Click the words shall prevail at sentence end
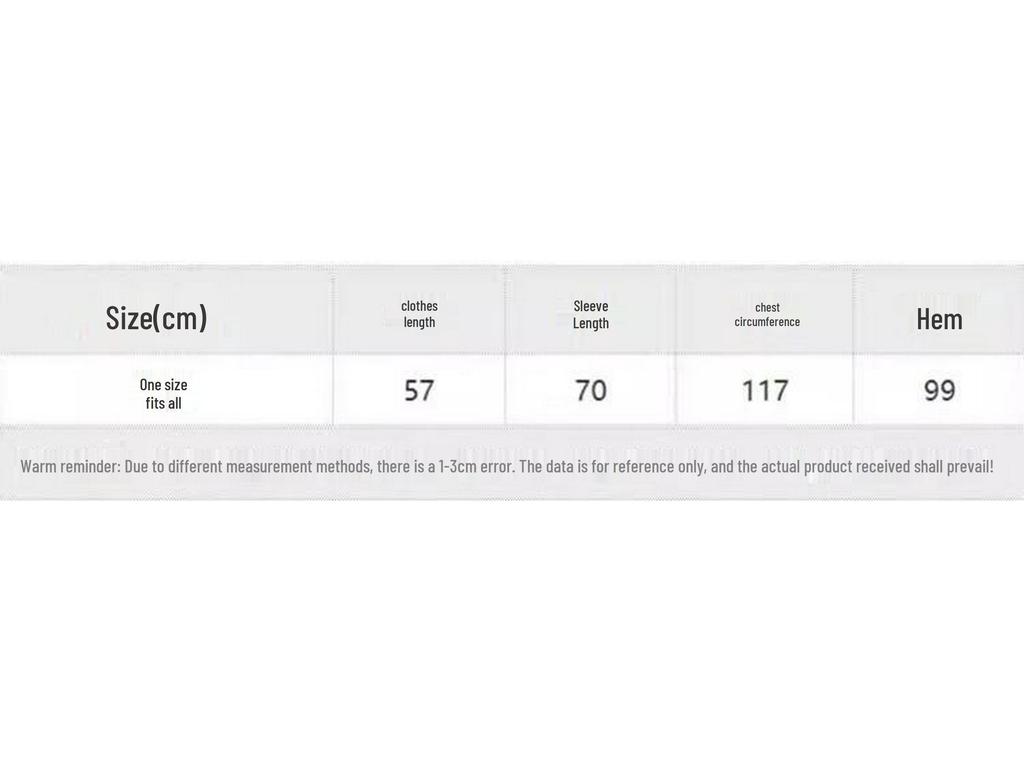The height and width of the screenshot is (768, 1024). click(954, 467)
